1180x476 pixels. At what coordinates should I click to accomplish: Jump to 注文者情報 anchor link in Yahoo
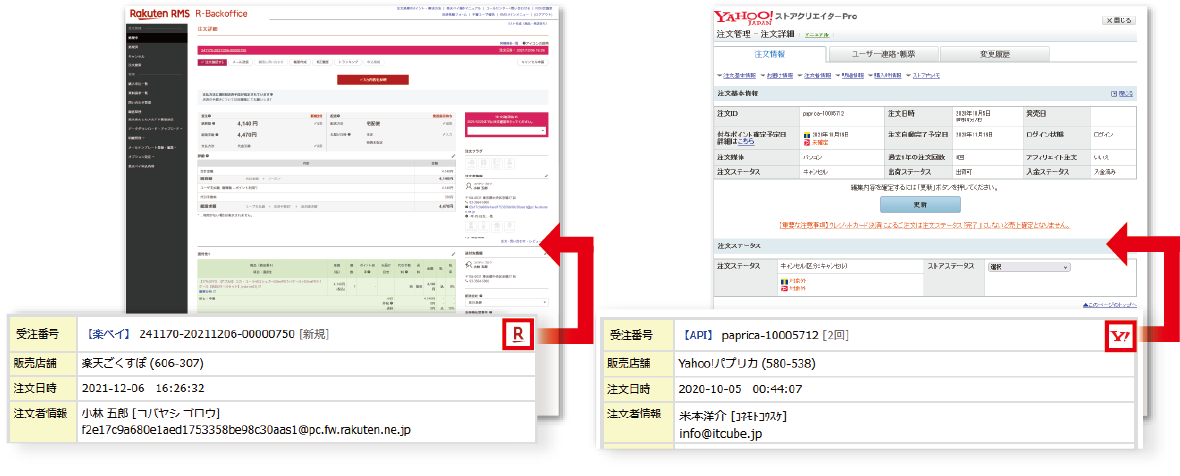pyautogui.click(x=815, y=75)
